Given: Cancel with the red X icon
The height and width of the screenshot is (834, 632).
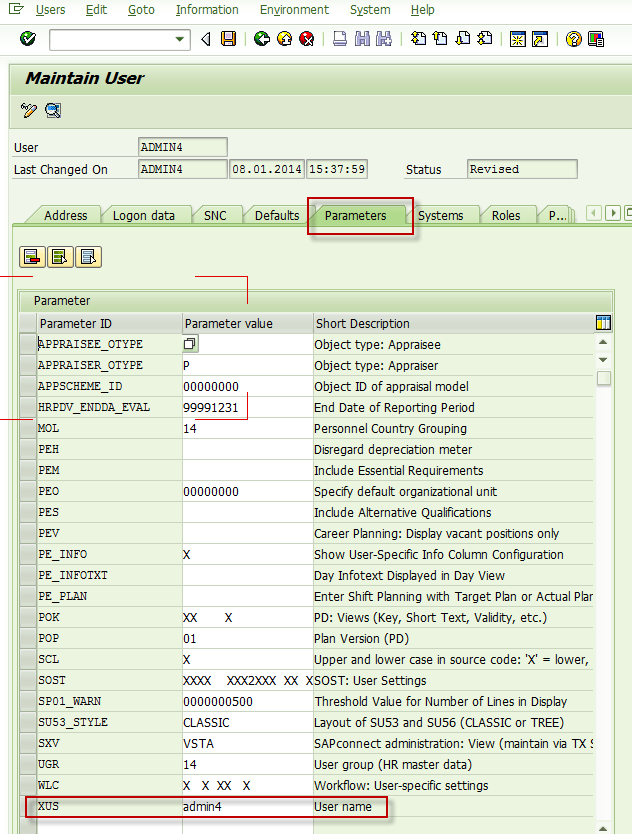Looking at the screenshot, I should (x=306, y=39).
